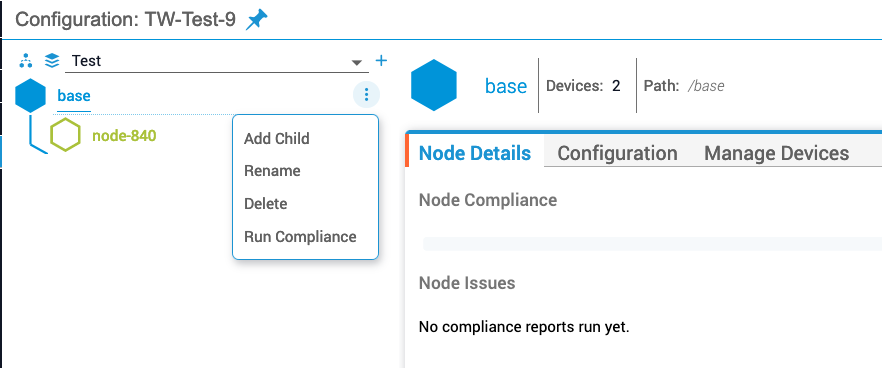Select the Node Details tab
This screenshot has width=882, height=368.
pyautogui.click(x=475, y=153)
